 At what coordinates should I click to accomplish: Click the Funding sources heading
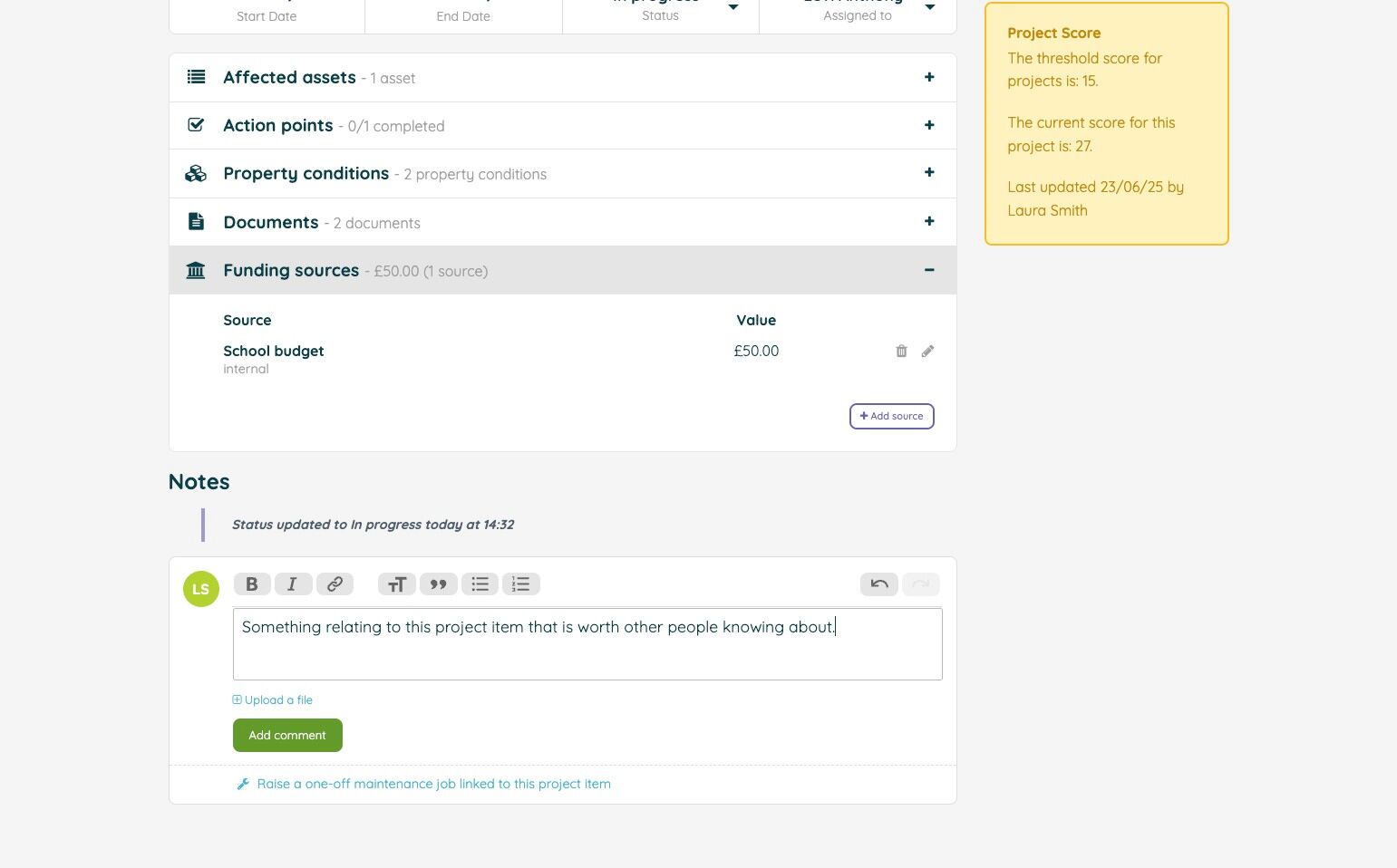(291, 271)
